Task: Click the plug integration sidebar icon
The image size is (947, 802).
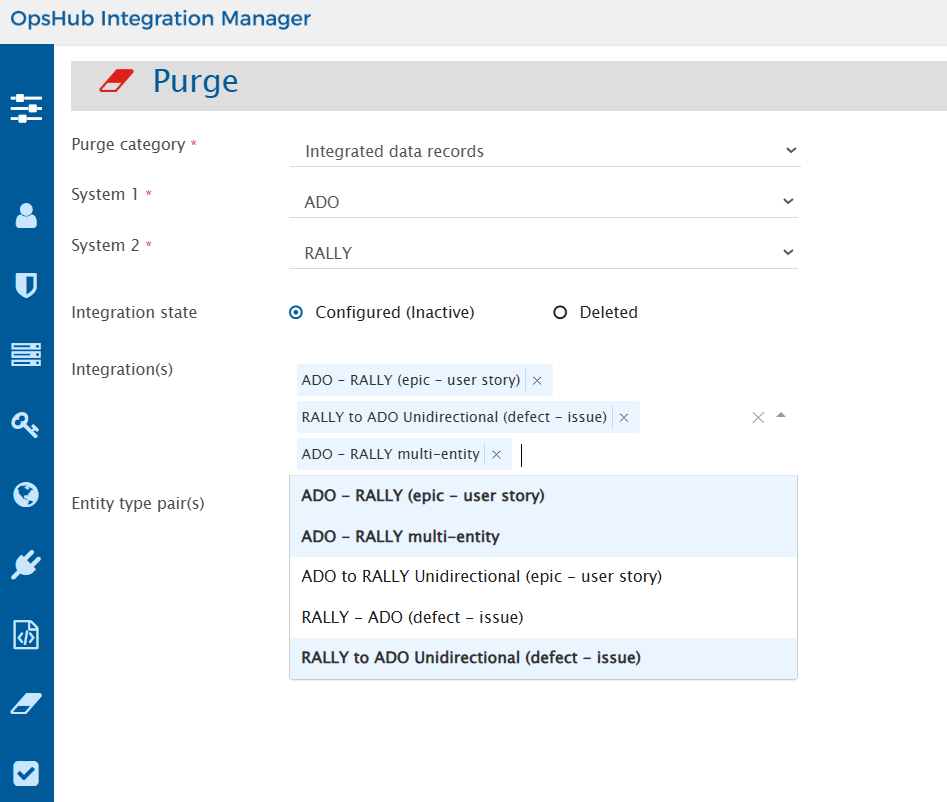Action: (26, 565)
